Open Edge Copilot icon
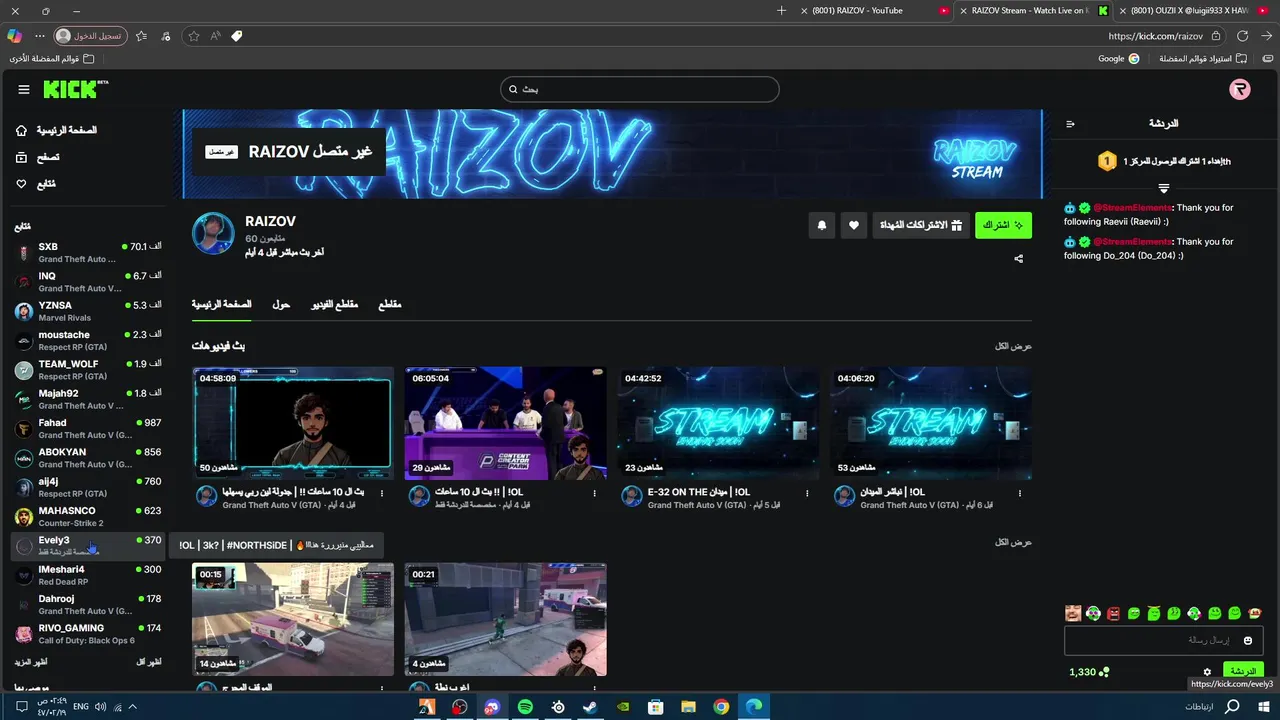This screenshot has width=1280, height=720. (x=14, y=36)
